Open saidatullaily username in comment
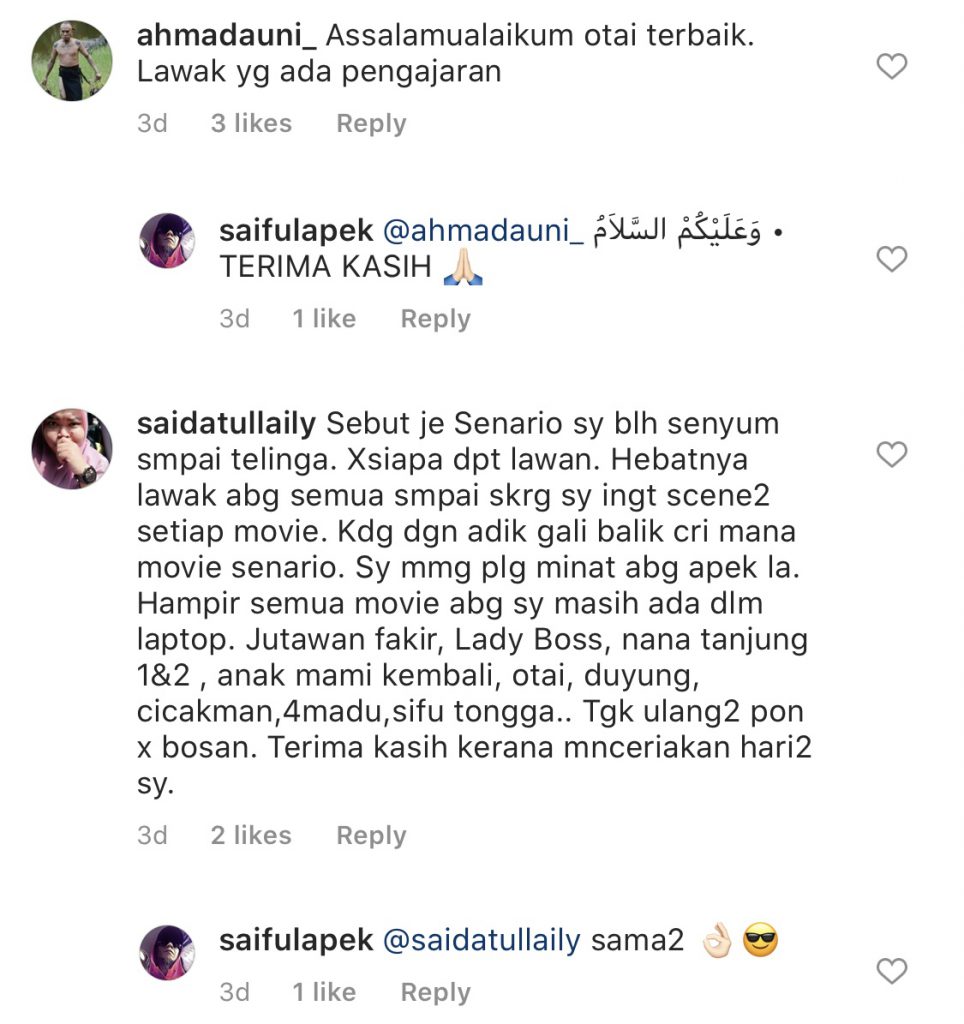 point(227,424)
